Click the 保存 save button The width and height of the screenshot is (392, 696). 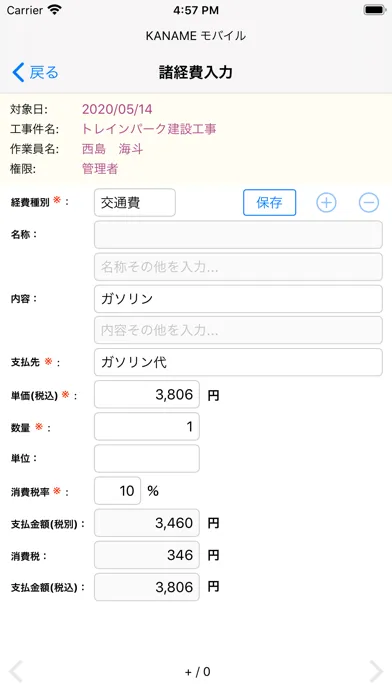tap(269, 202)
